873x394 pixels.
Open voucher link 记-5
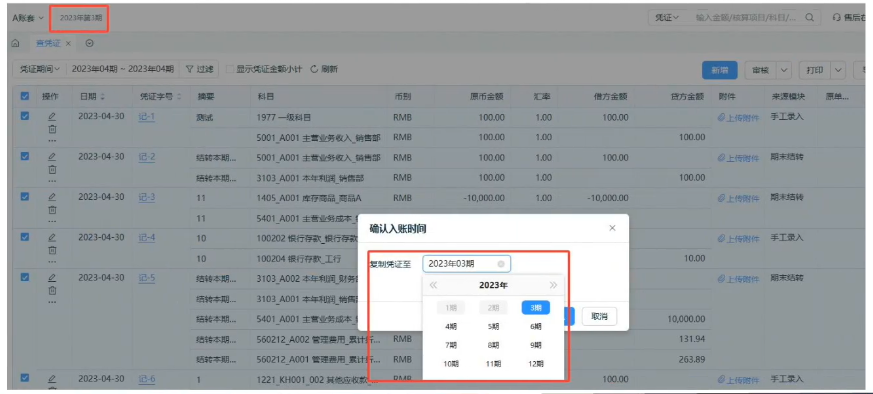[x=146, y=277]
